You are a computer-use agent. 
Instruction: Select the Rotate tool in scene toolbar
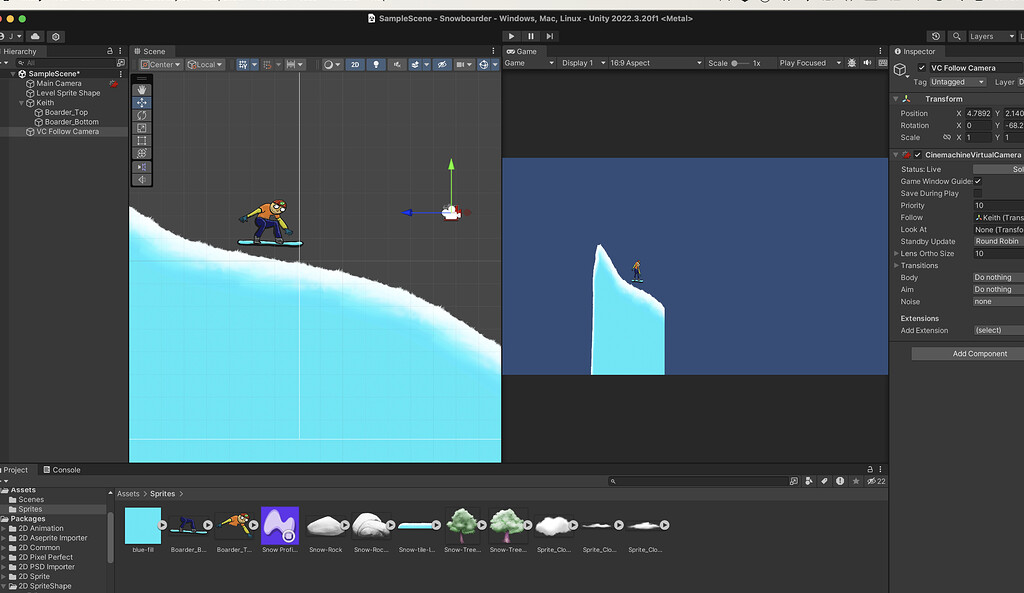coord(142,115)
